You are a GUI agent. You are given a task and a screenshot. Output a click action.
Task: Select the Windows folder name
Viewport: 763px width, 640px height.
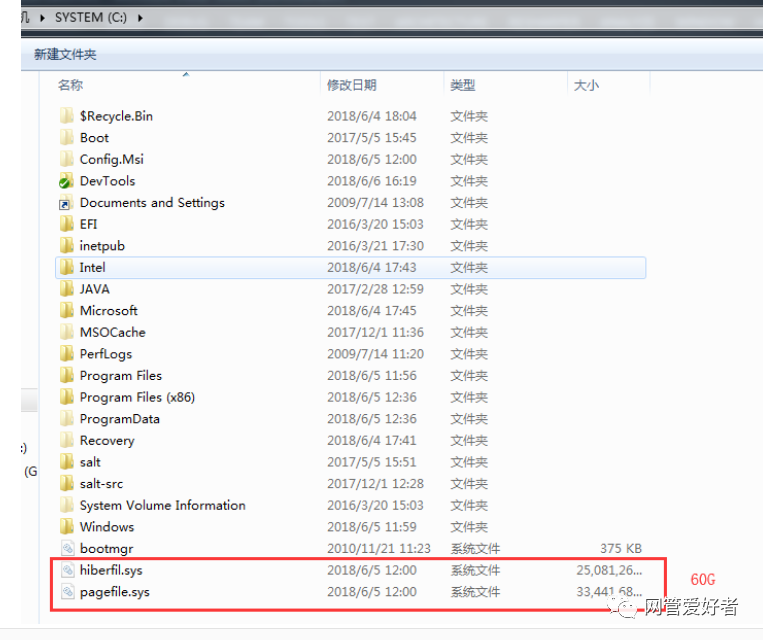(x=107, y=527)
